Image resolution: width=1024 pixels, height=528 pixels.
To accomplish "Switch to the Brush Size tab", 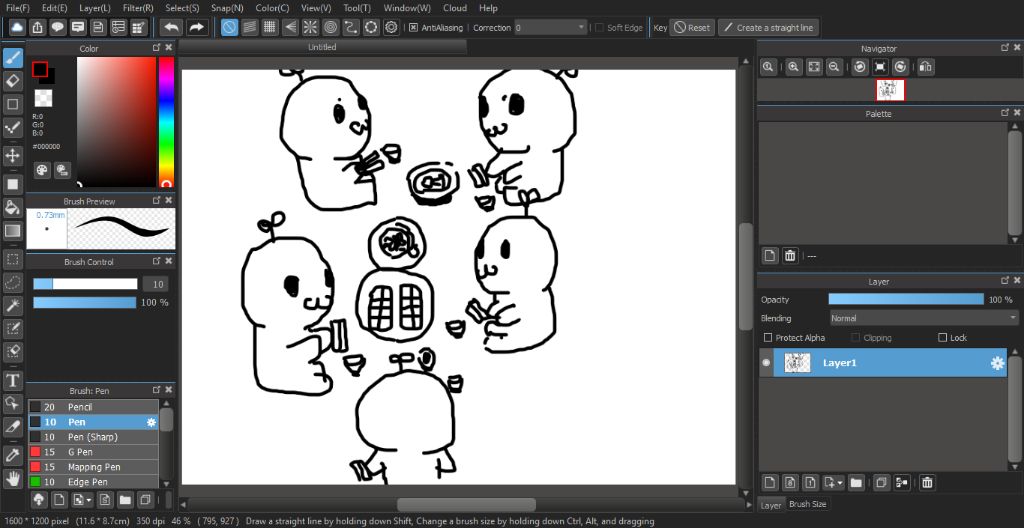I will tap(808, 504).
